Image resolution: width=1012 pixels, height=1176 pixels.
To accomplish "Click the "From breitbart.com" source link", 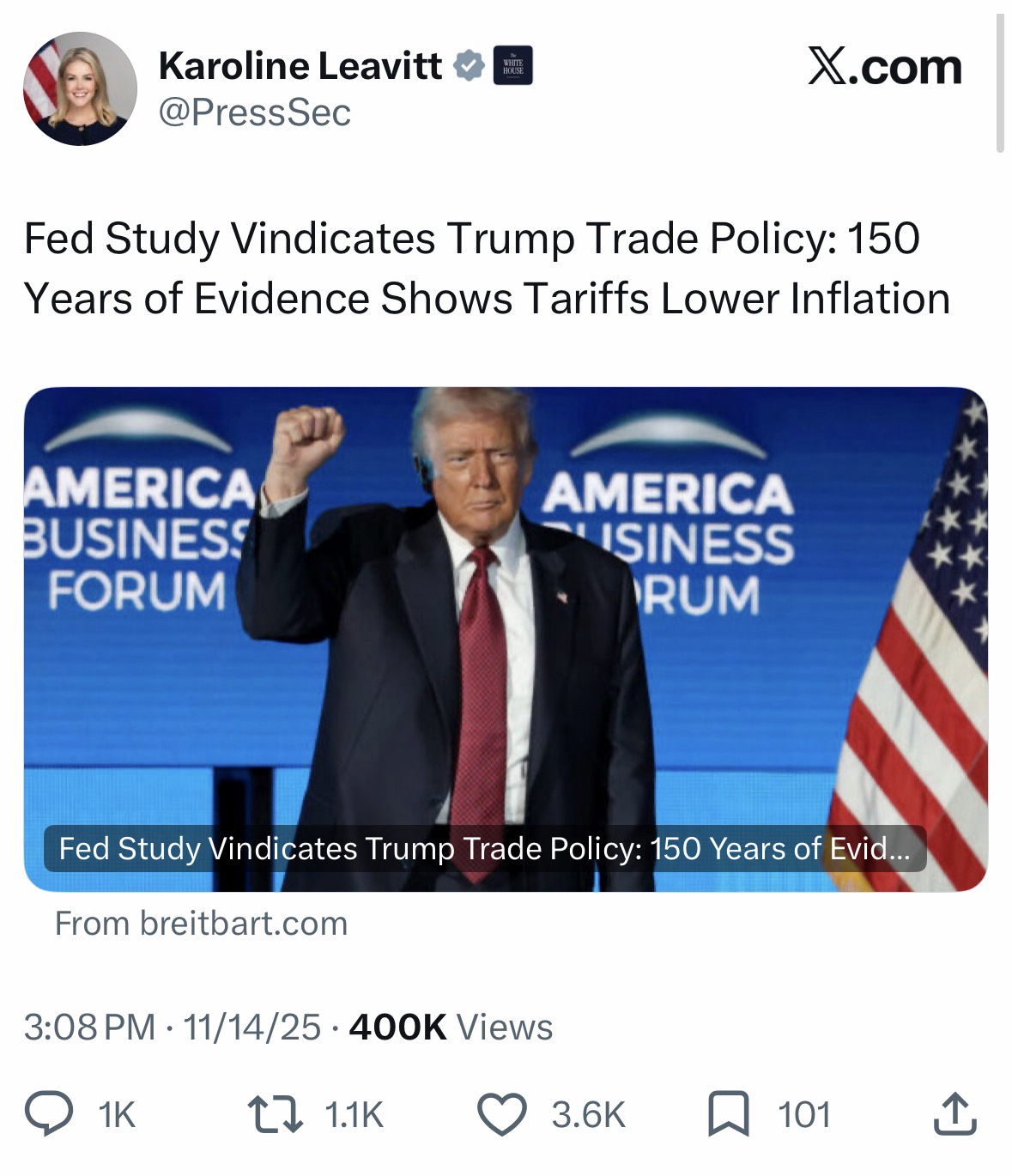I will pos(202,924).
